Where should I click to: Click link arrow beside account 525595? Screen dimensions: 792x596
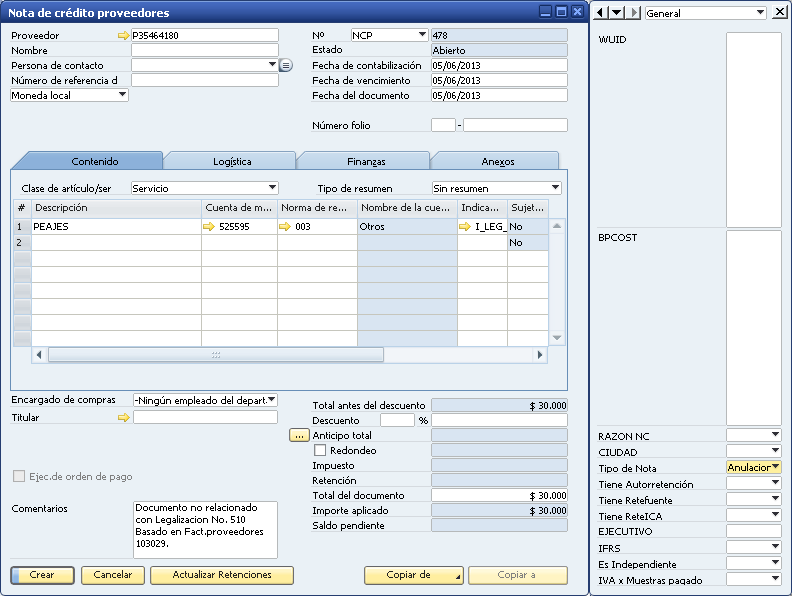[209, 227]
